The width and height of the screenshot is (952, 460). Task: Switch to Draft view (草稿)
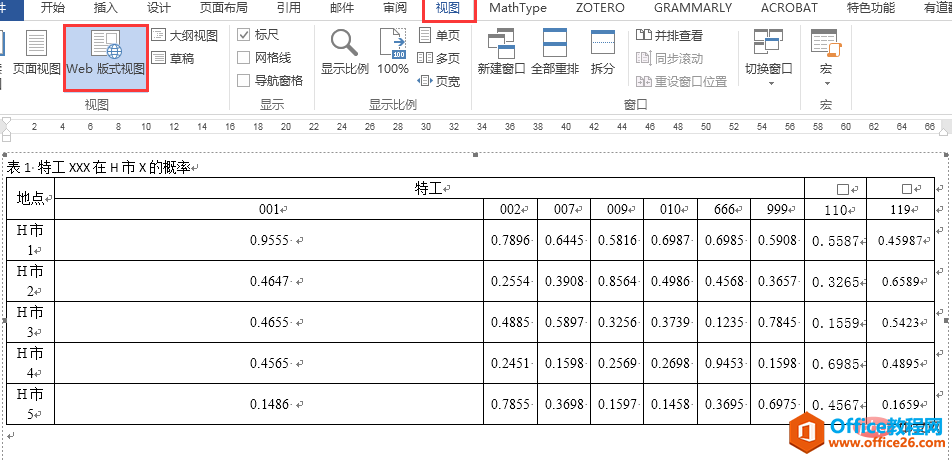174,58
